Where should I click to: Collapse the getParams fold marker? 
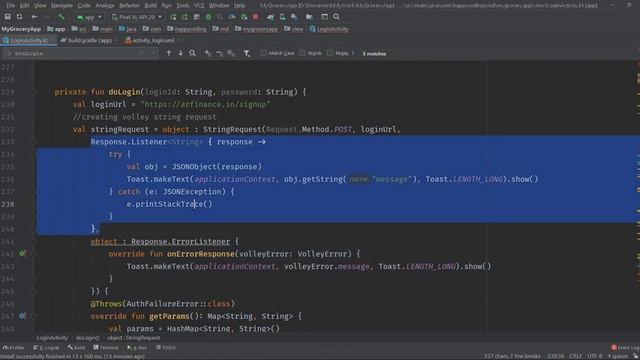pos(34,316)
